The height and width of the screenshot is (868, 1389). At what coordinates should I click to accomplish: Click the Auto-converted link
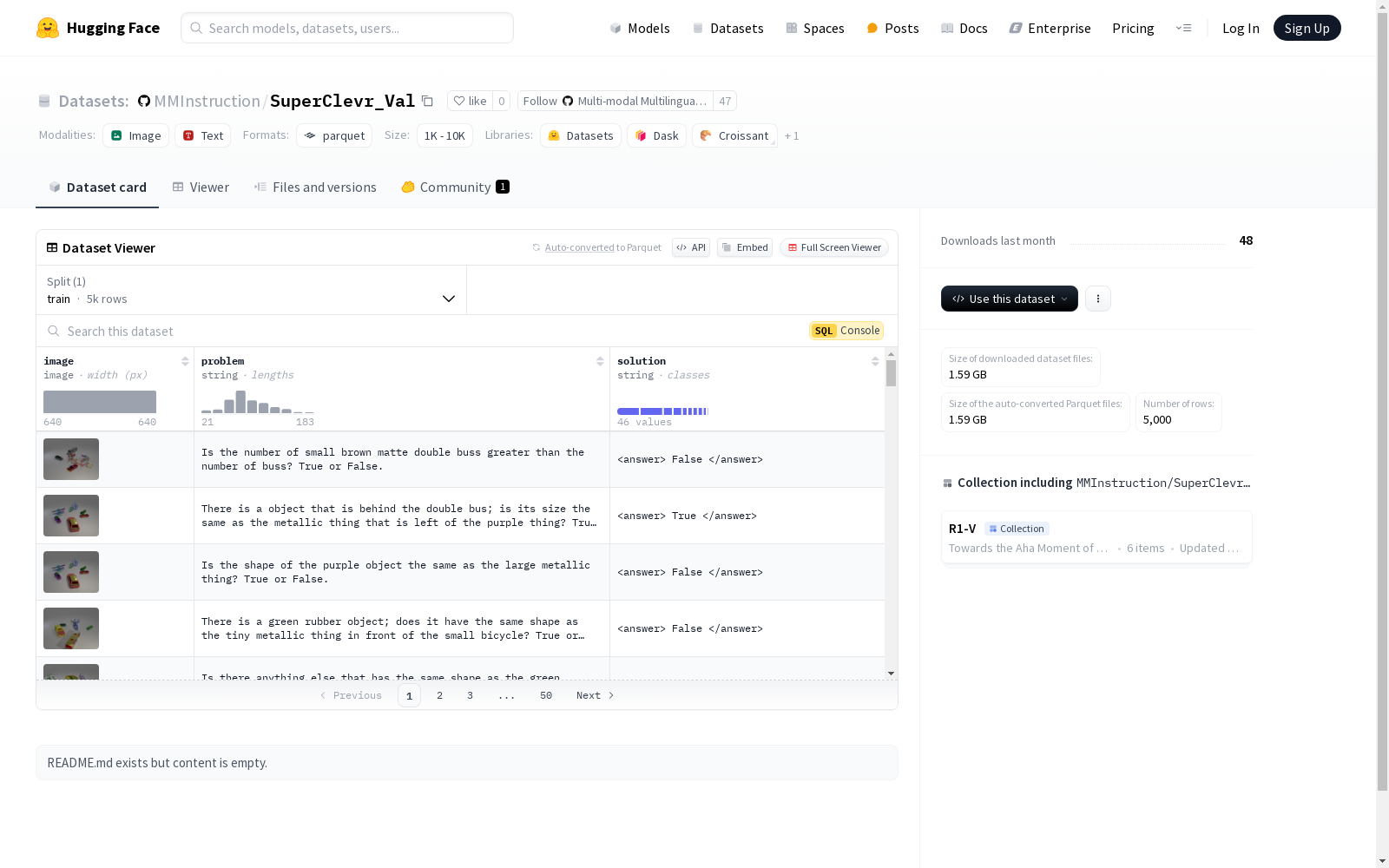pyautogui.click(x=579, y=247)
